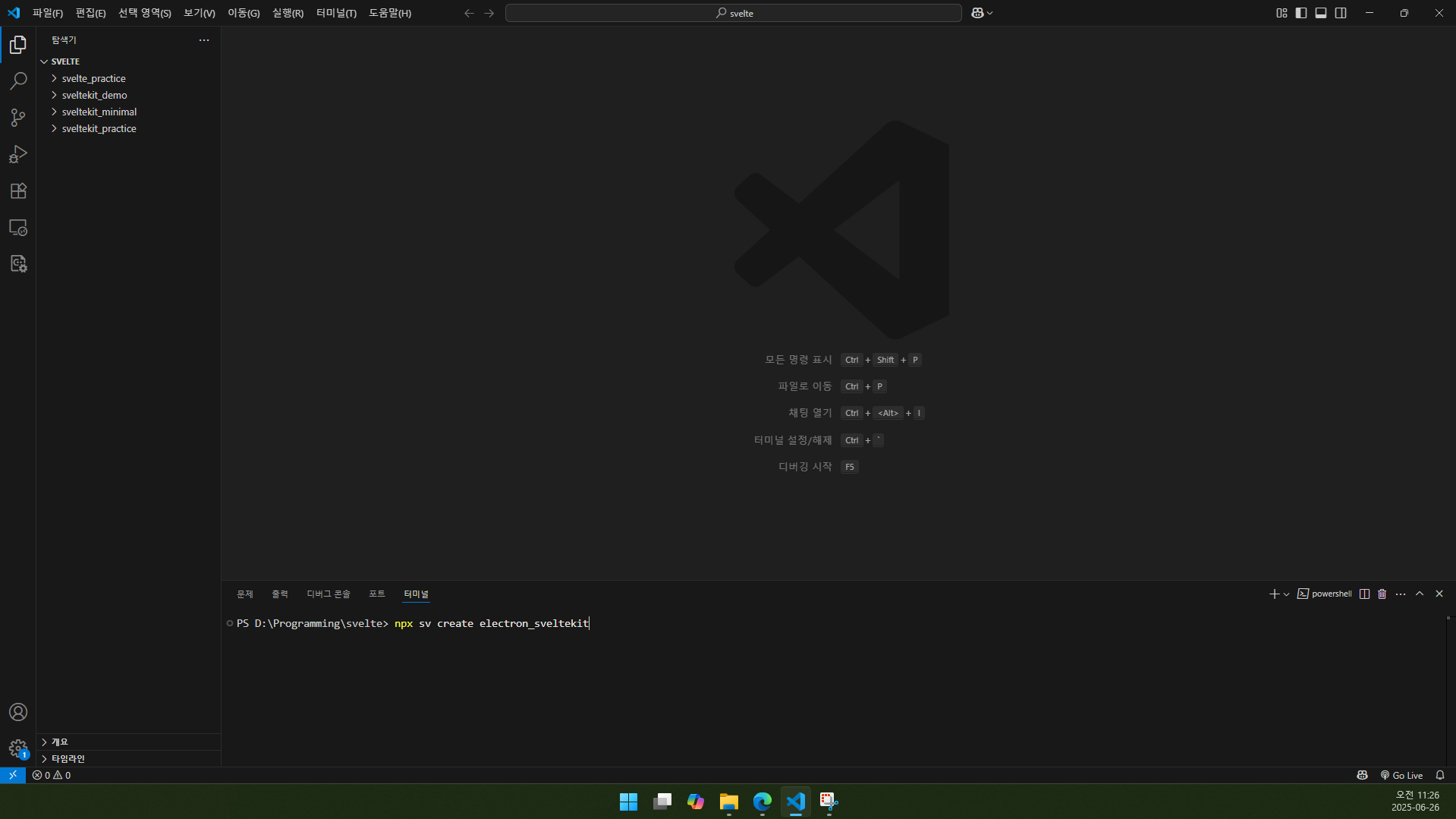Click the svelte command center search box
Screen dimensions: 1456x819
[734, 13]
